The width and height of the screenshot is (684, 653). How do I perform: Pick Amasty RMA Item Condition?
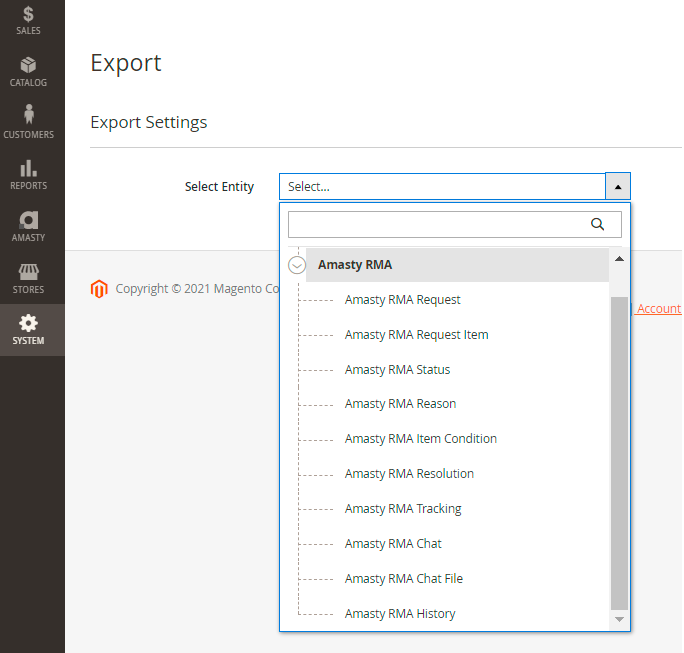420,439
